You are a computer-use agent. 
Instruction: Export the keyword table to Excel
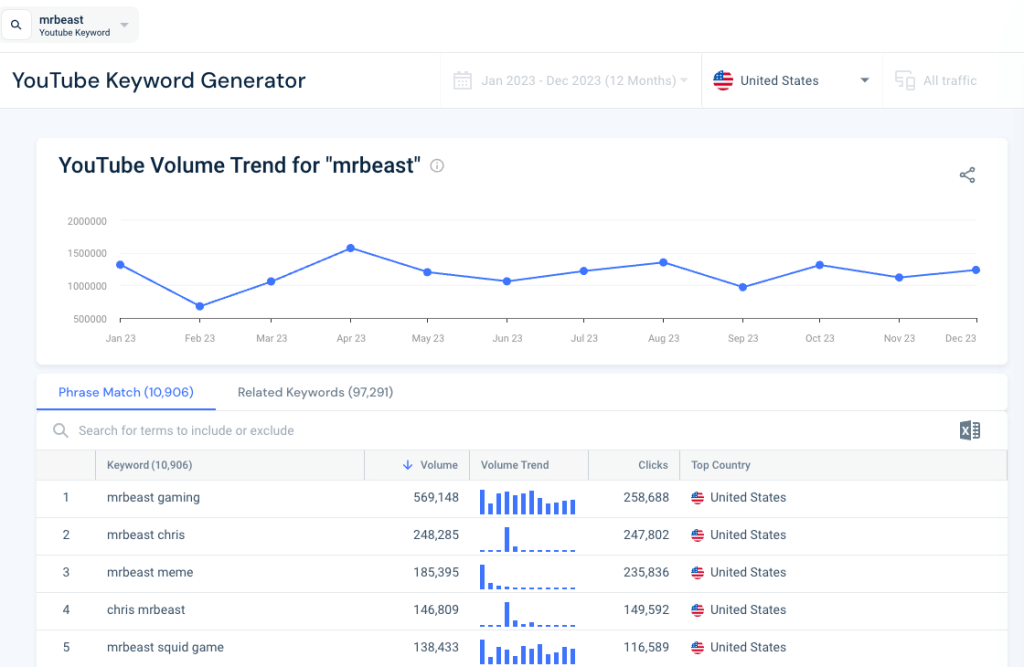tap(969, 430)
